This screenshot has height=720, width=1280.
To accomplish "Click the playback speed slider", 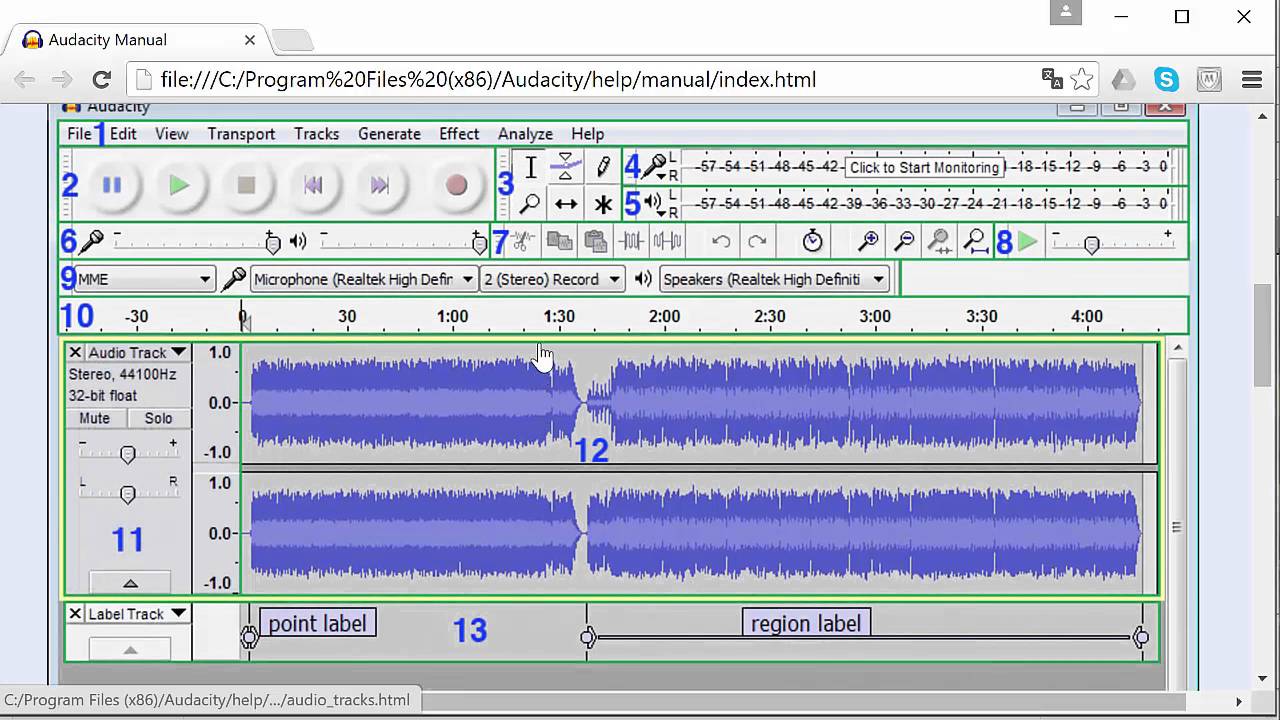I will pos(1112,241).
